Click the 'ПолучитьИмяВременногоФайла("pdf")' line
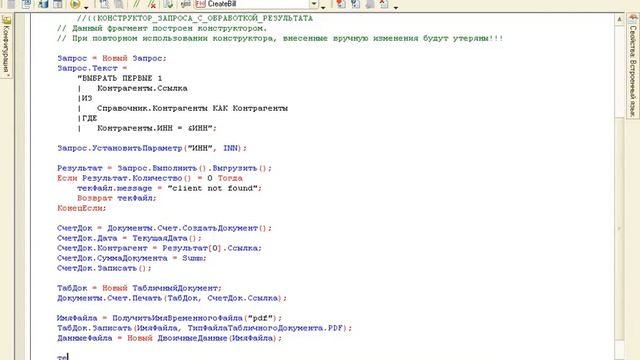Image resolution: width=640 pixels, height=360 pixels. point(169,318)
